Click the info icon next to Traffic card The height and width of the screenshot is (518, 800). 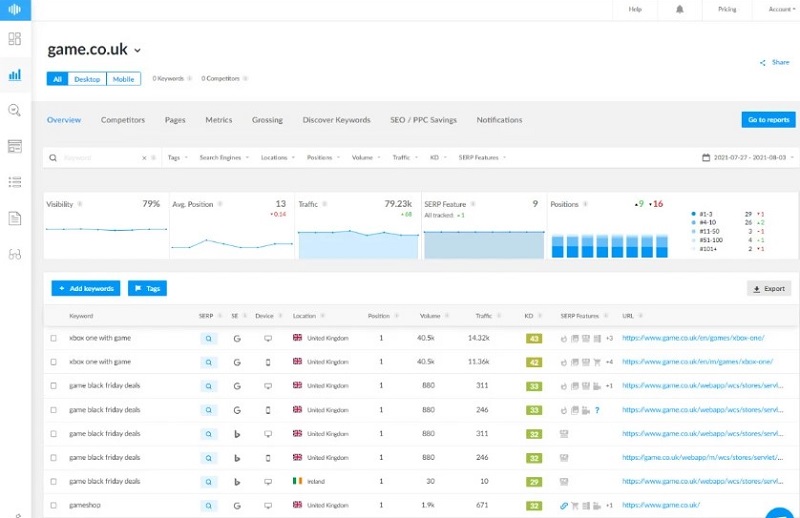(324, 204)
